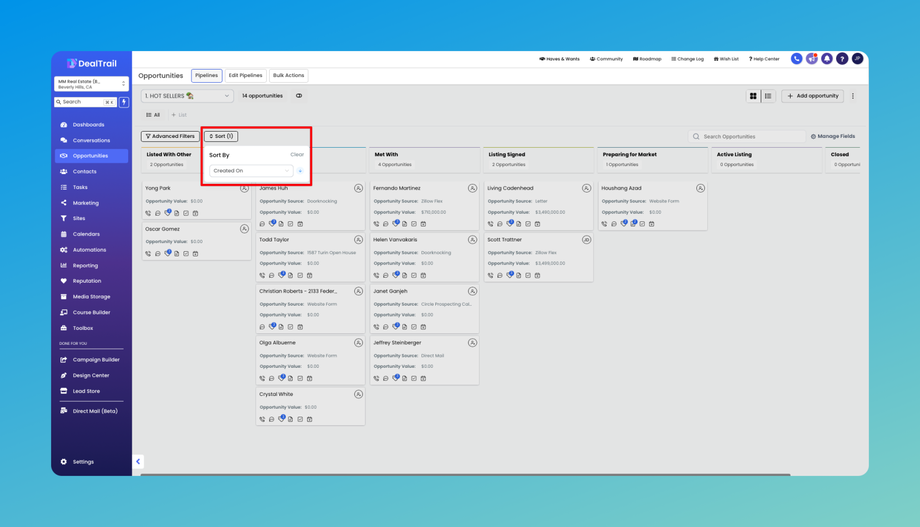Open Campaign Builder in the sidebar
This screenshot has height=527, width=920.
click(91, 360)
